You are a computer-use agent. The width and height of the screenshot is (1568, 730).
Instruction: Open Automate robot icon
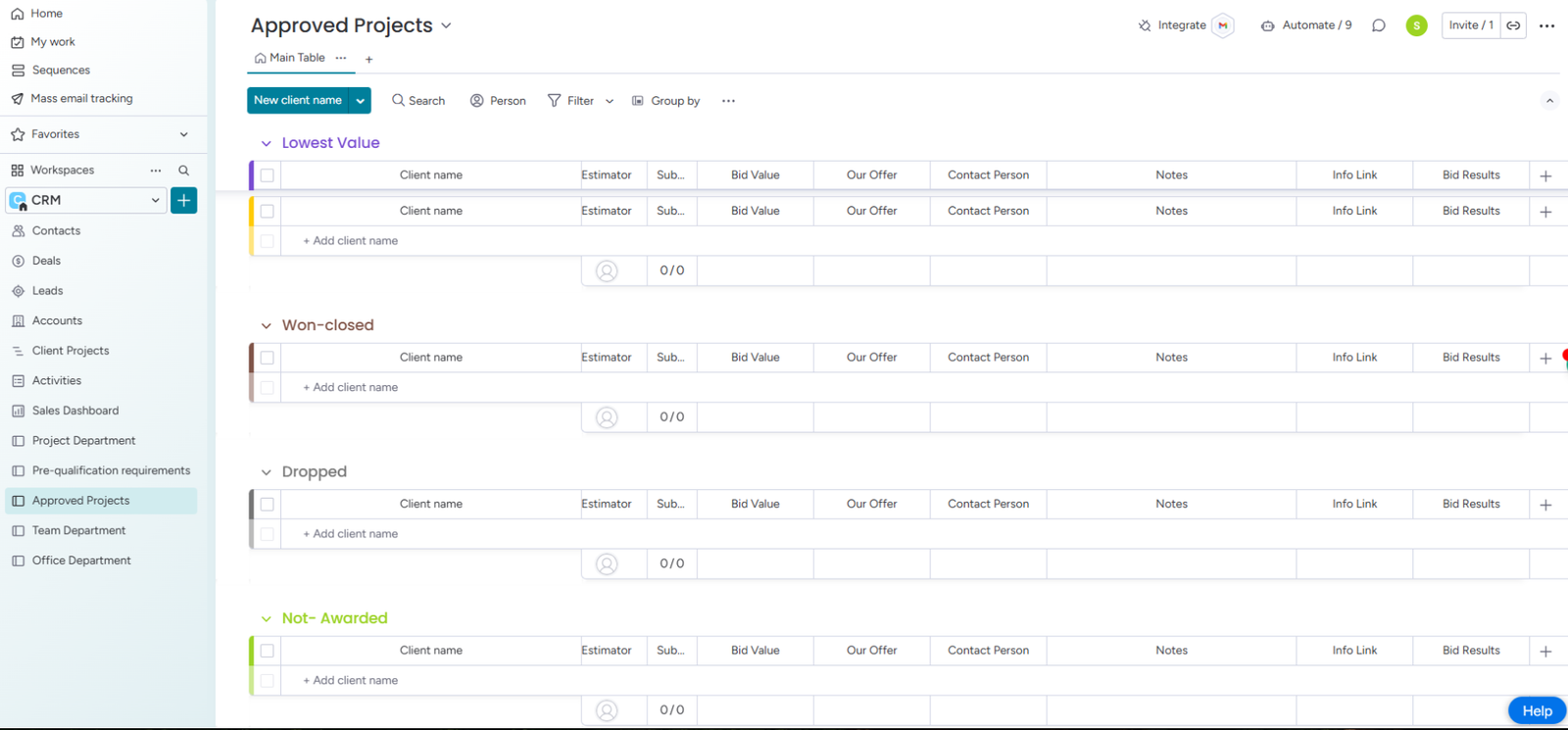(x=1267, y=25)
